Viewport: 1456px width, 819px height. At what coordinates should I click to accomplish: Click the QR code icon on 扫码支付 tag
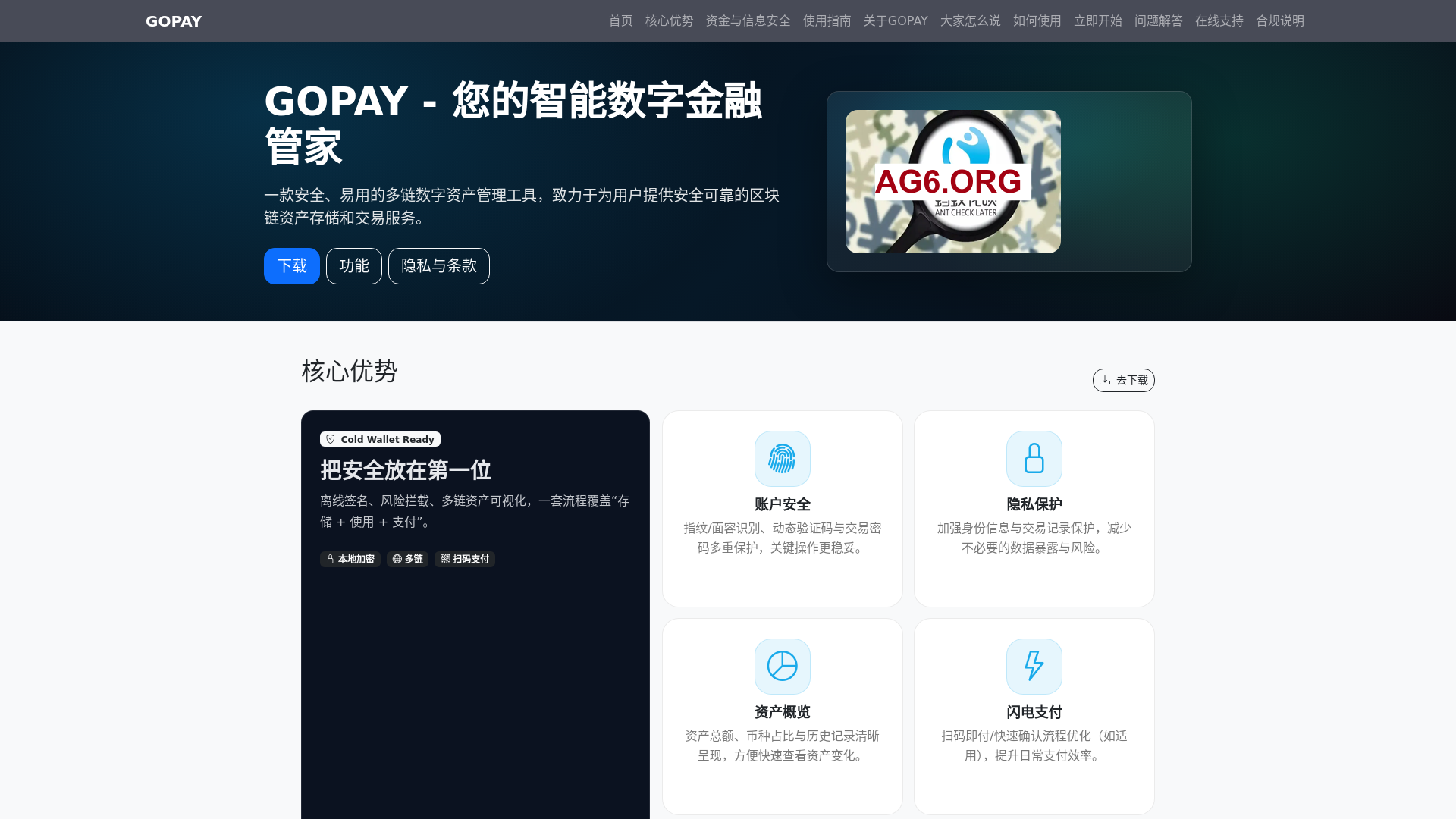(445, 559)
